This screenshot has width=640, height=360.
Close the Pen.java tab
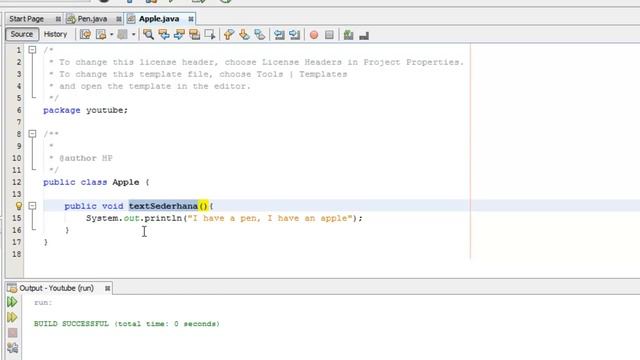pyautogui.click(x=119, y=19)
